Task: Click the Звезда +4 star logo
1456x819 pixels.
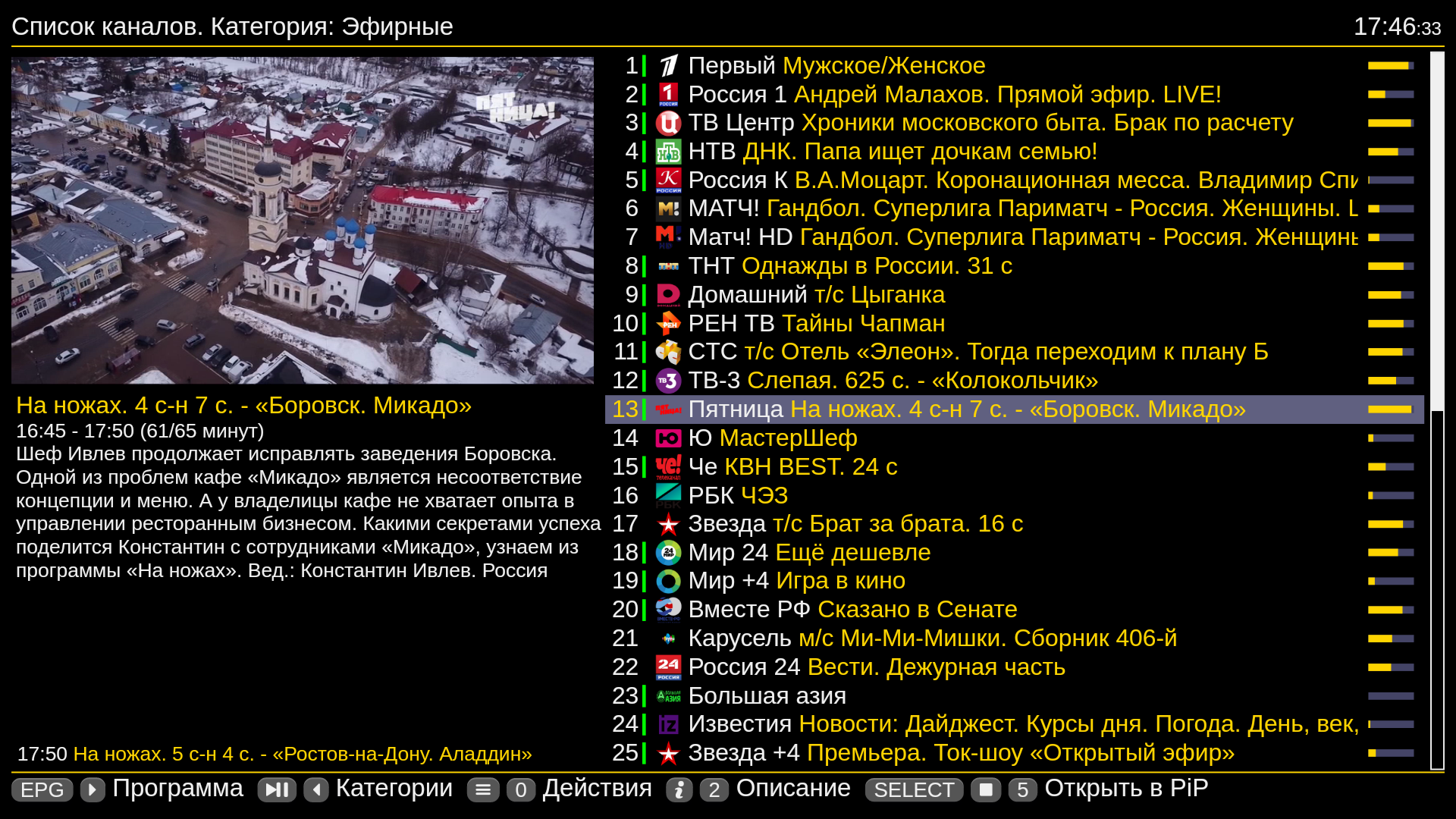Action: (x=668, y=753)
